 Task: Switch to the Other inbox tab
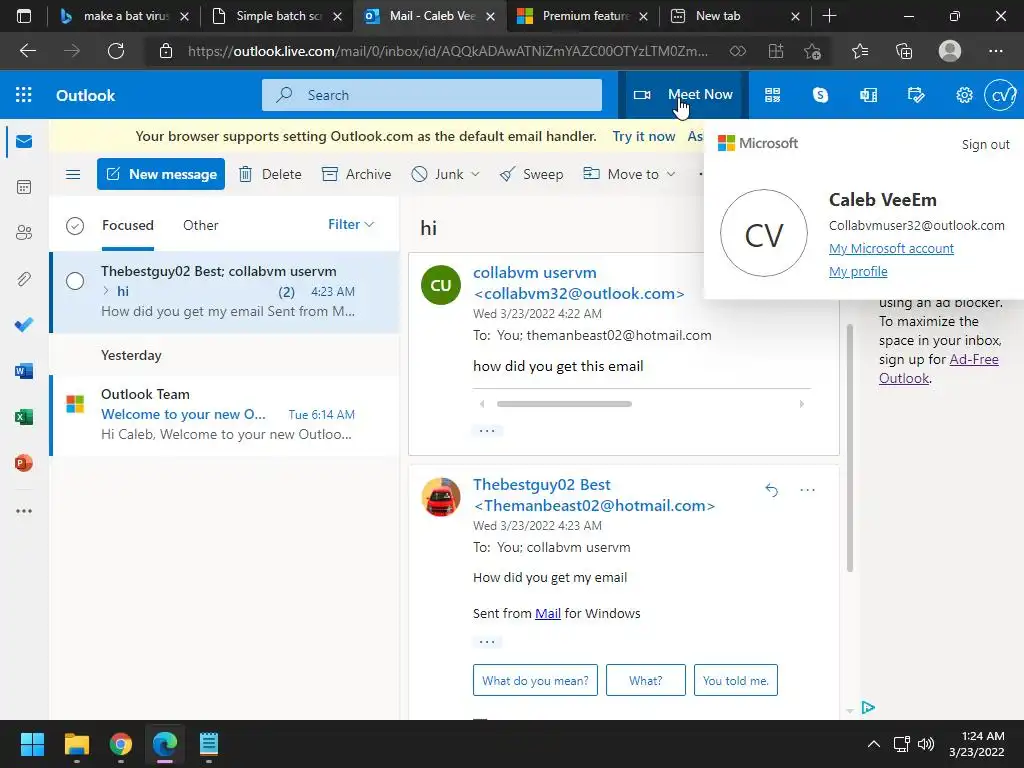[200, 225]
